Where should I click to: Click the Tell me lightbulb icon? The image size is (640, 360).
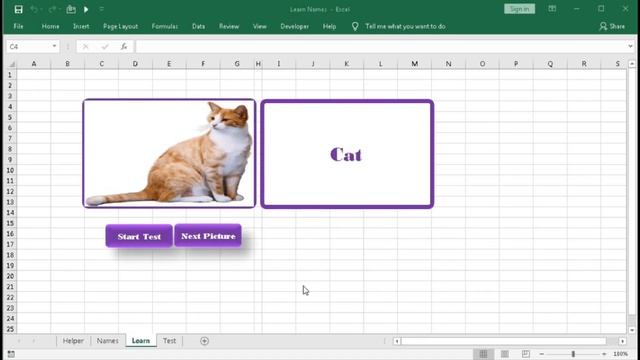(355, 26)
